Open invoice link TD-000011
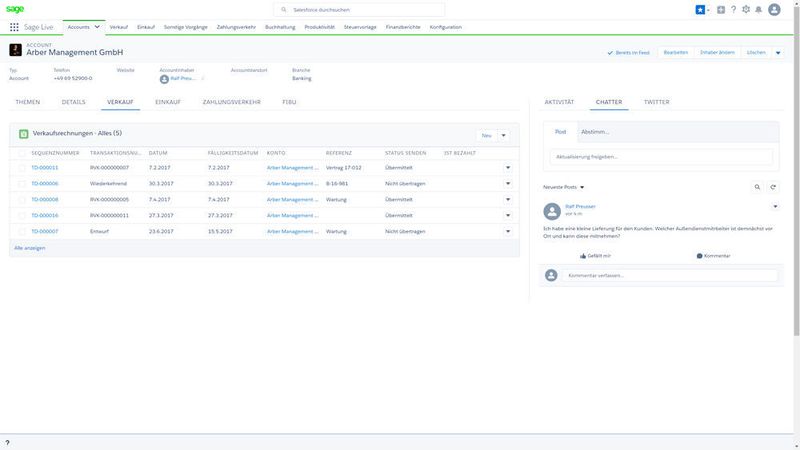The image size is (800, 450). 45,168
